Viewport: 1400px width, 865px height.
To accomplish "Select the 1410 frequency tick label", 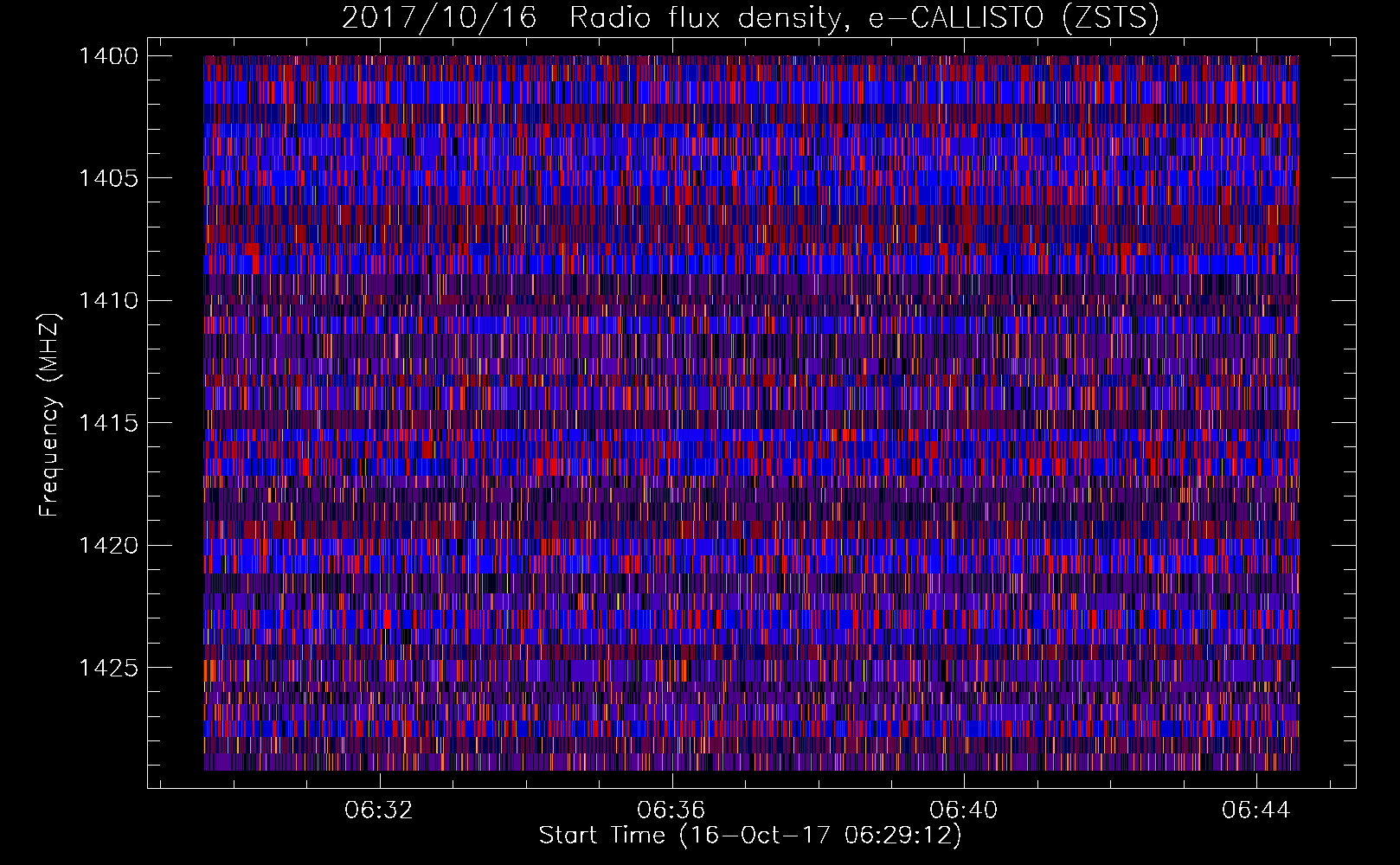I will (x=108, y=301).
